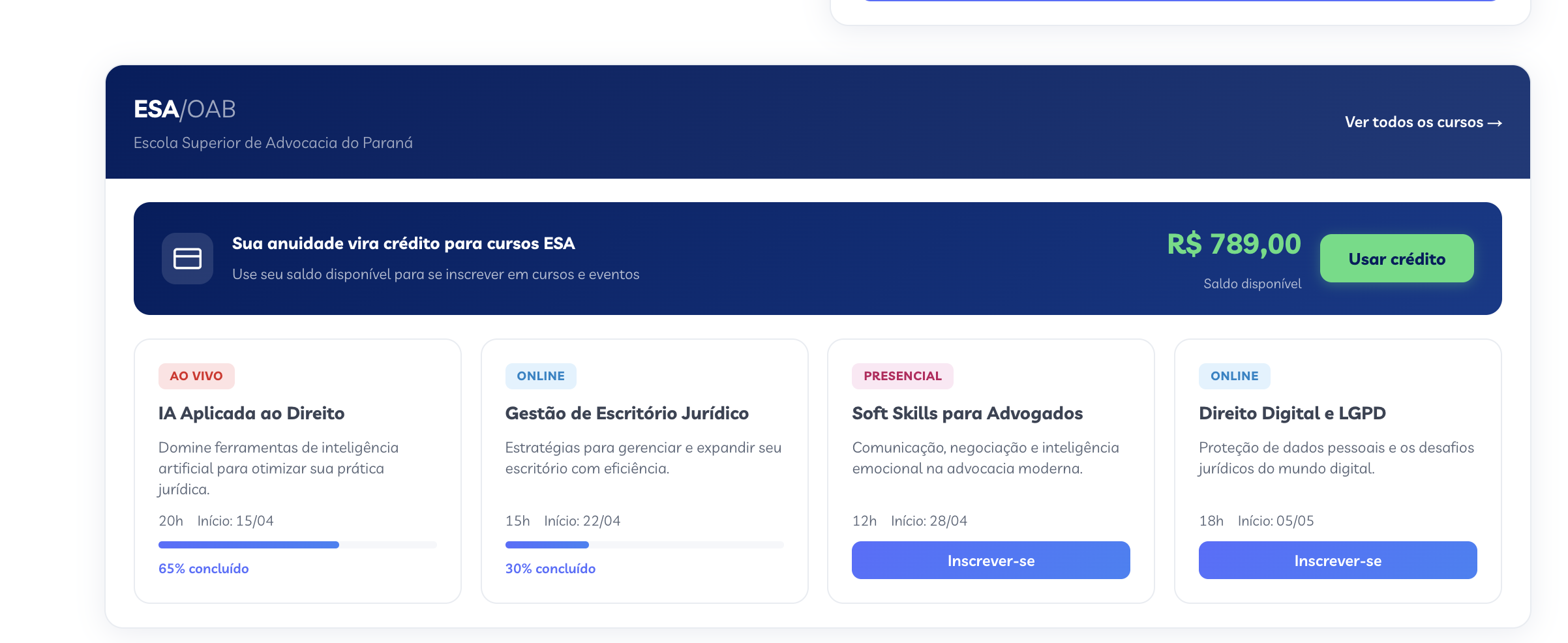
Task: Click the 30% concluído progress bar
Action: pyautogui.click(x=644, y=544)
